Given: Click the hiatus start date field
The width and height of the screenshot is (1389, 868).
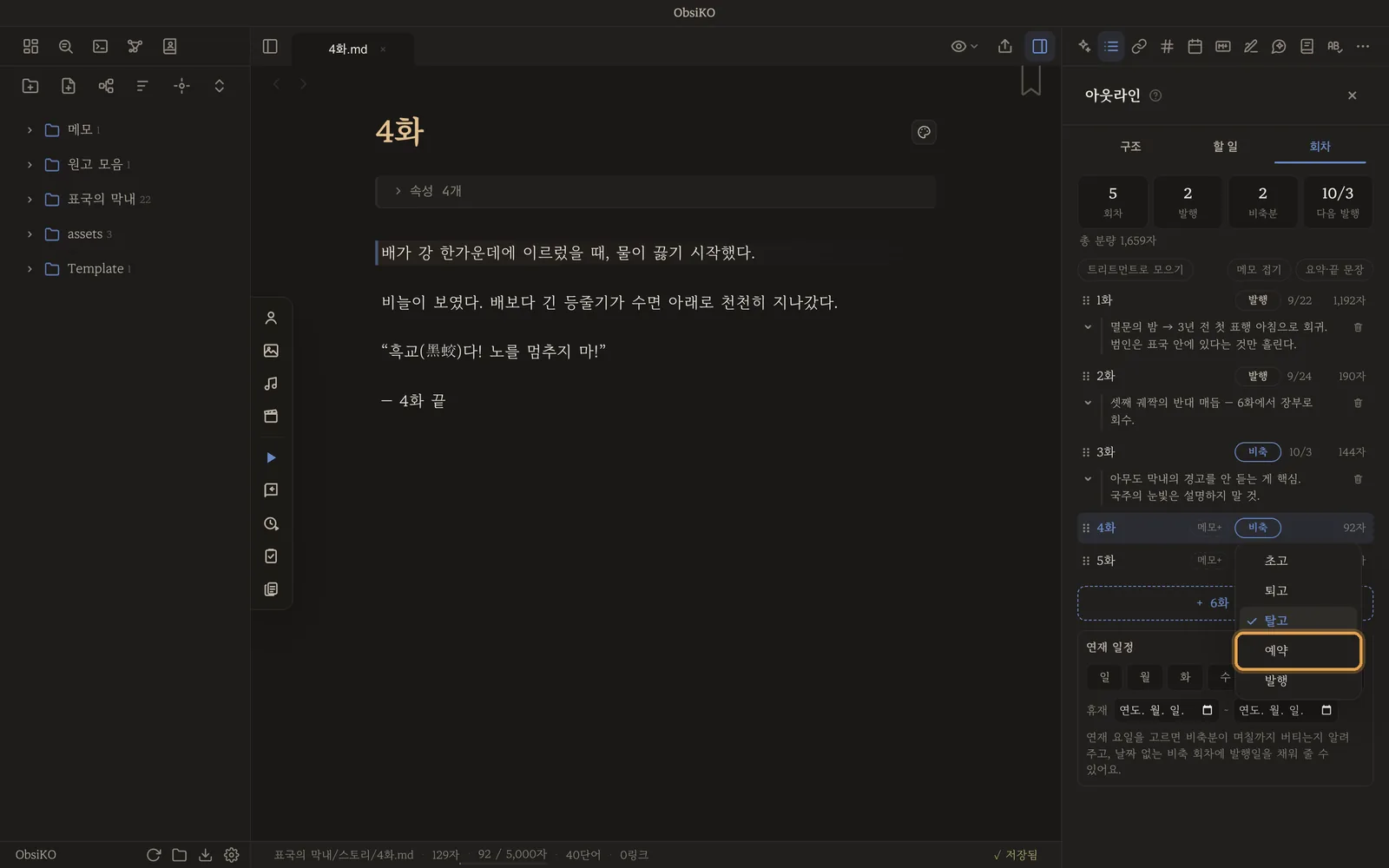Looking at the screenshot, I should click(1166, 710).
